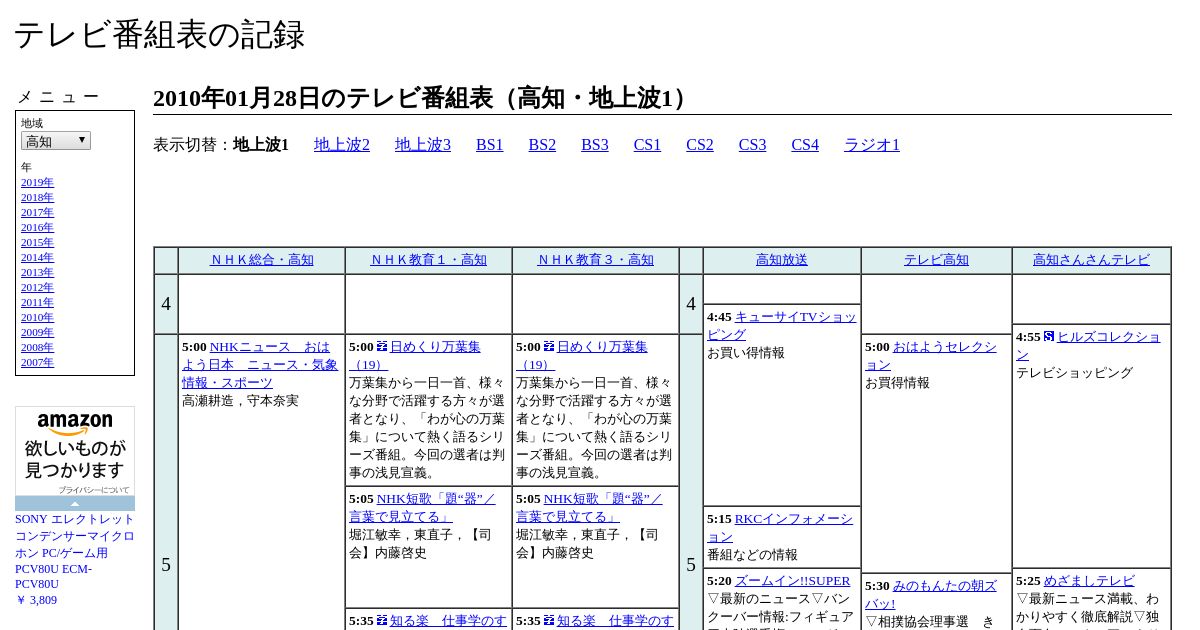
Task: Switch to CS4 listings
Action: click(805, 145)
